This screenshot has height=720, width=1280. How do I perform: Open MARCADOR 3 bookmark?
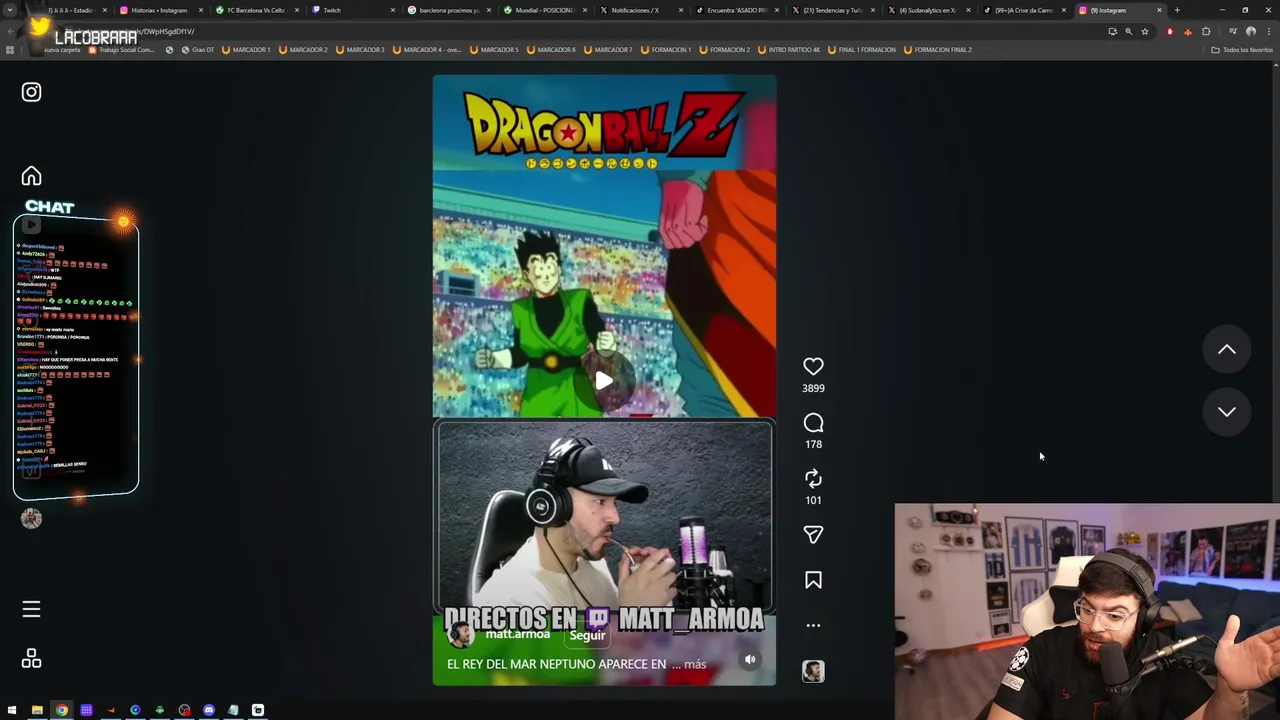[360, 50]
